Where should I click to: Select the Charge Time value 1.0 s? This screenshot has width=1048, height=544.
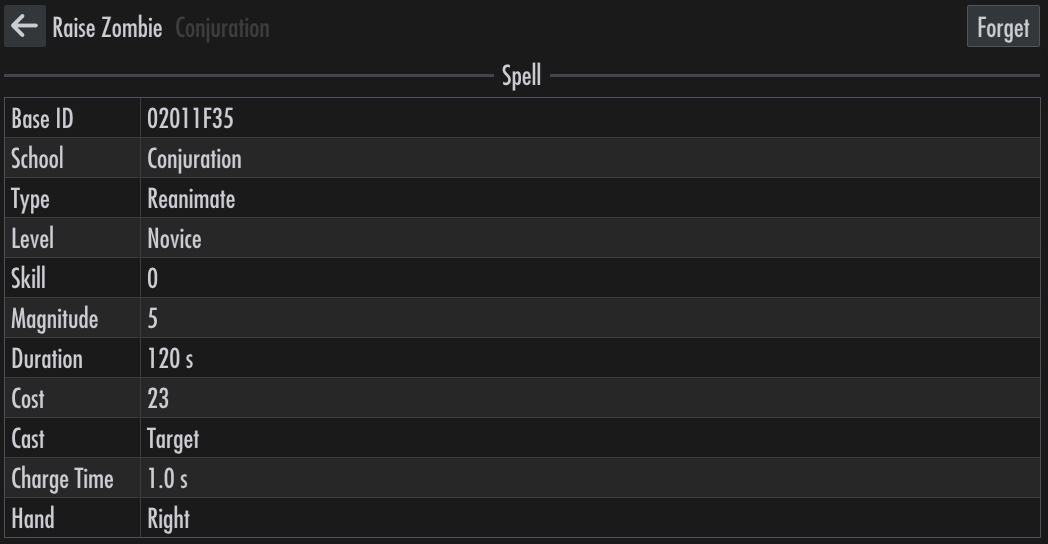point(168,479)
